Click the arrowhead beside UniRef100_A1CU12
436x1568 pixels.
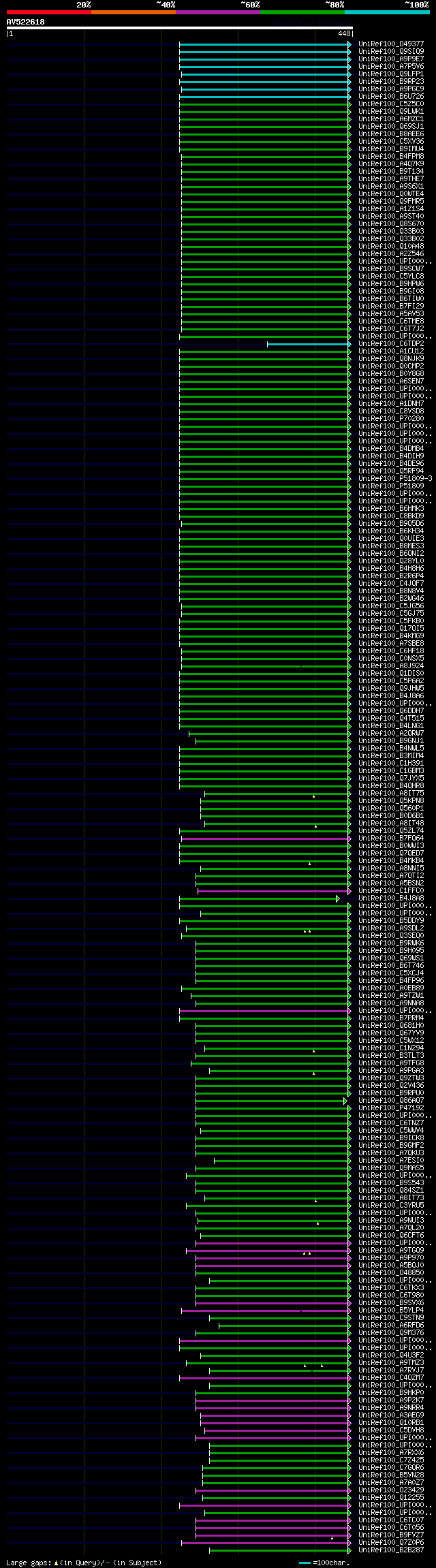pyautogui.click(x=349, y=351)
